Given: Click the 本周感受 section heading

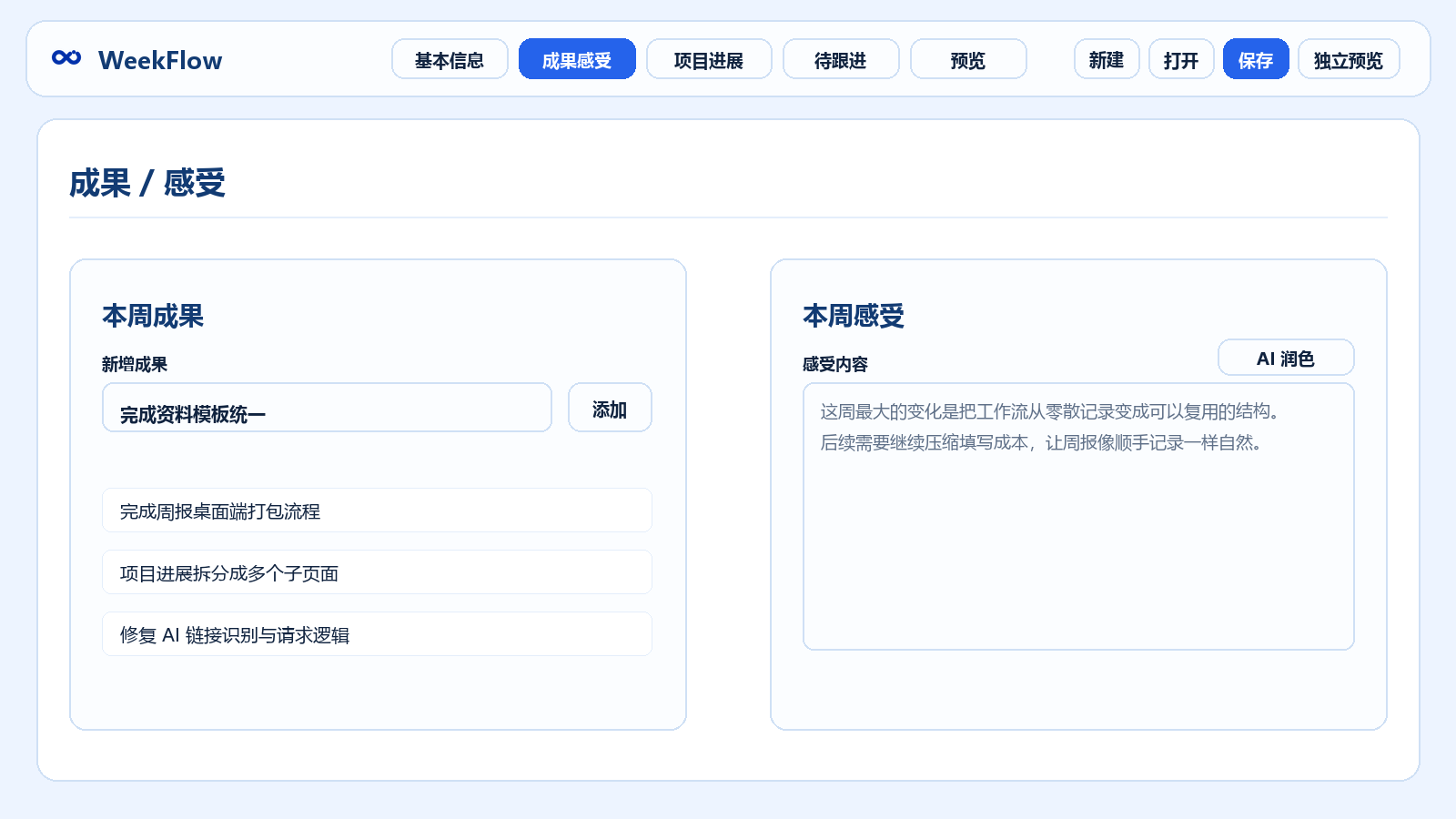Looking at the screenshot, I should pyautogui.click(x=854, y=316).
